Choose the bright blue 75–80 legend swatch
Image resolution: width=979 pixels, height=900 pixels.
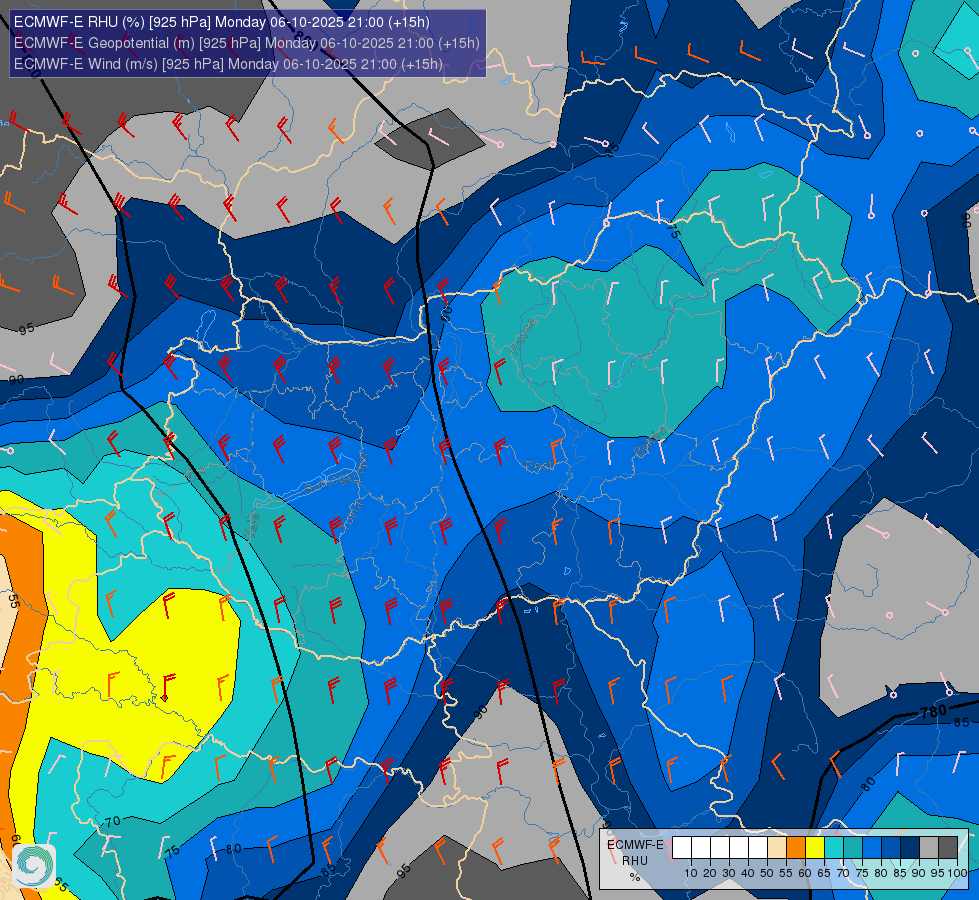pyautogui.click(x=872, y=848)
